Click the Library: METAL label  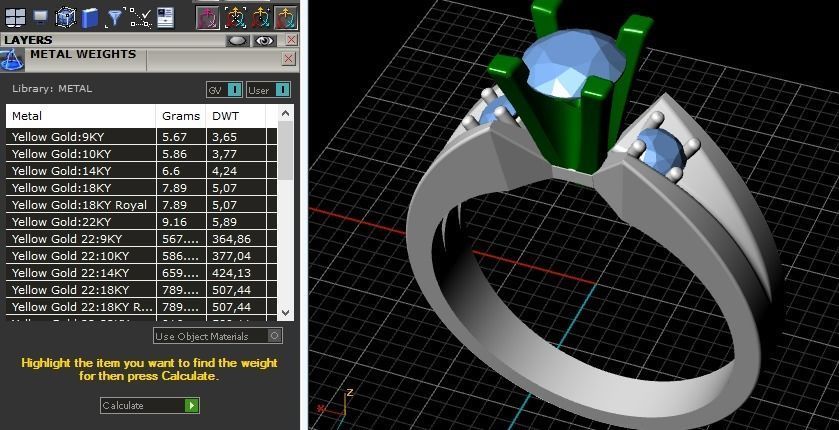[52, 89]
